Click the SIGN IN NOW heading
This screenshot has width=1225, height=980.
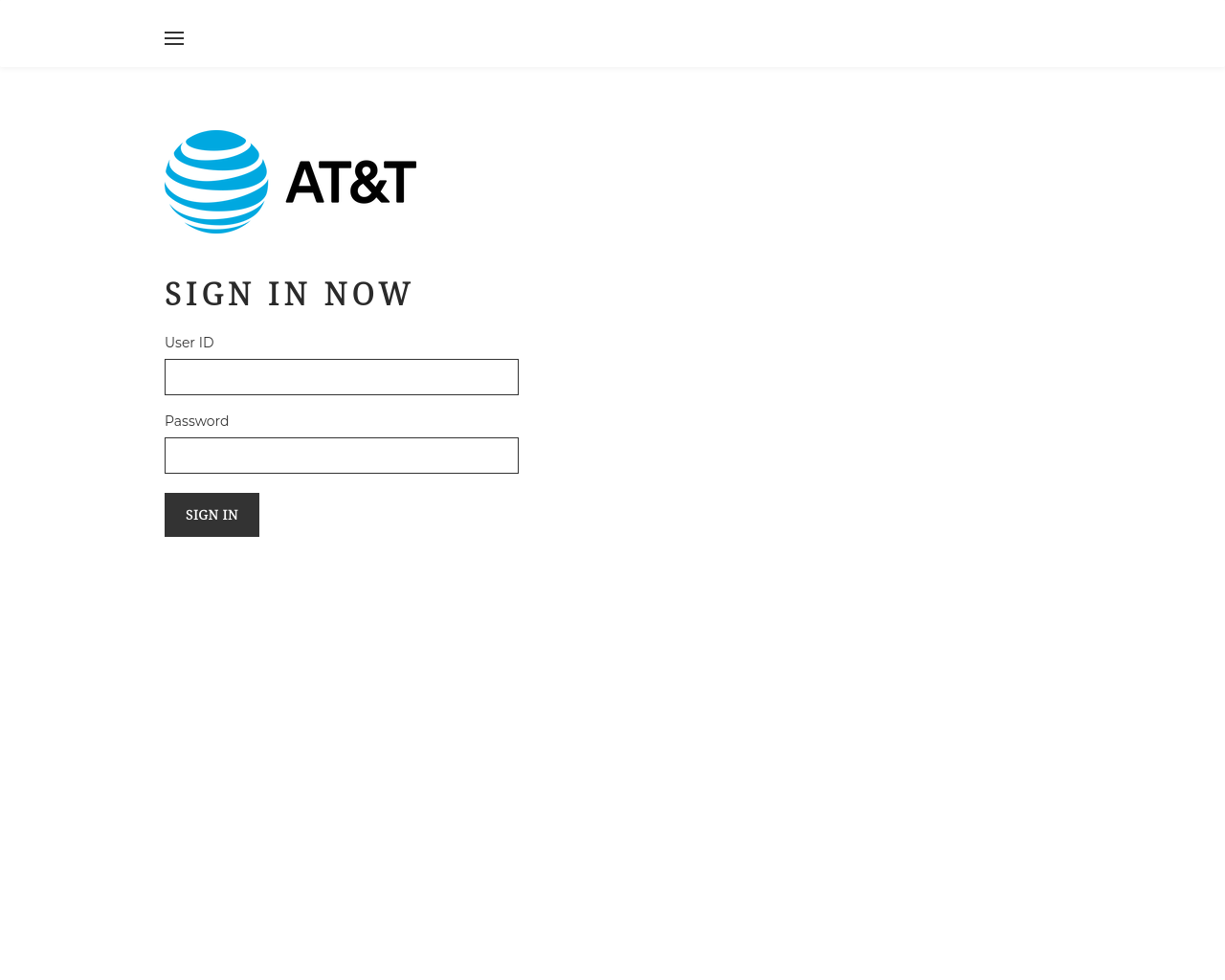pos(288,294)
